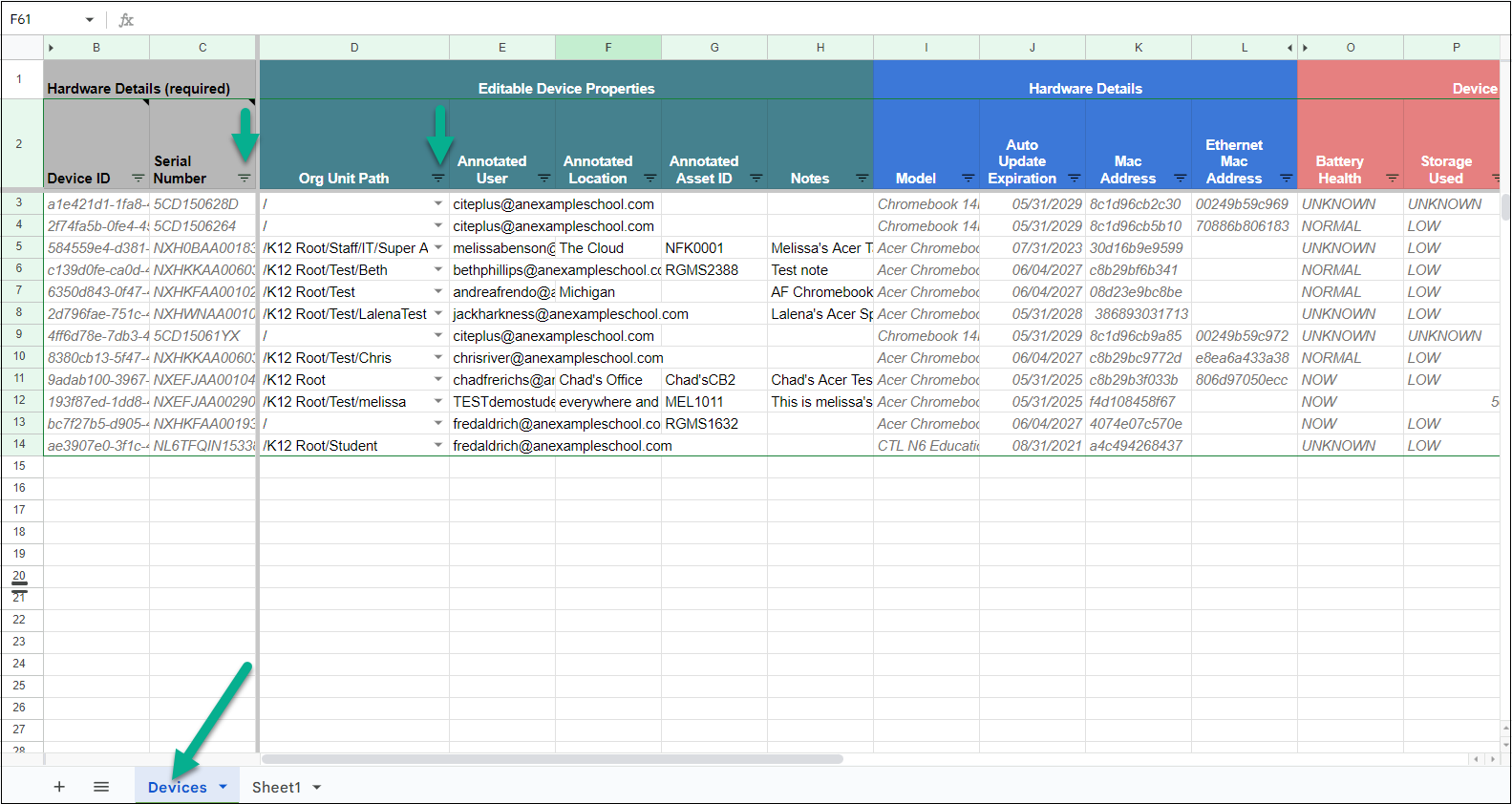Screen dimensions: 1512x804
Task: Open filter for Notes column
Action: [x=862, y=179]
